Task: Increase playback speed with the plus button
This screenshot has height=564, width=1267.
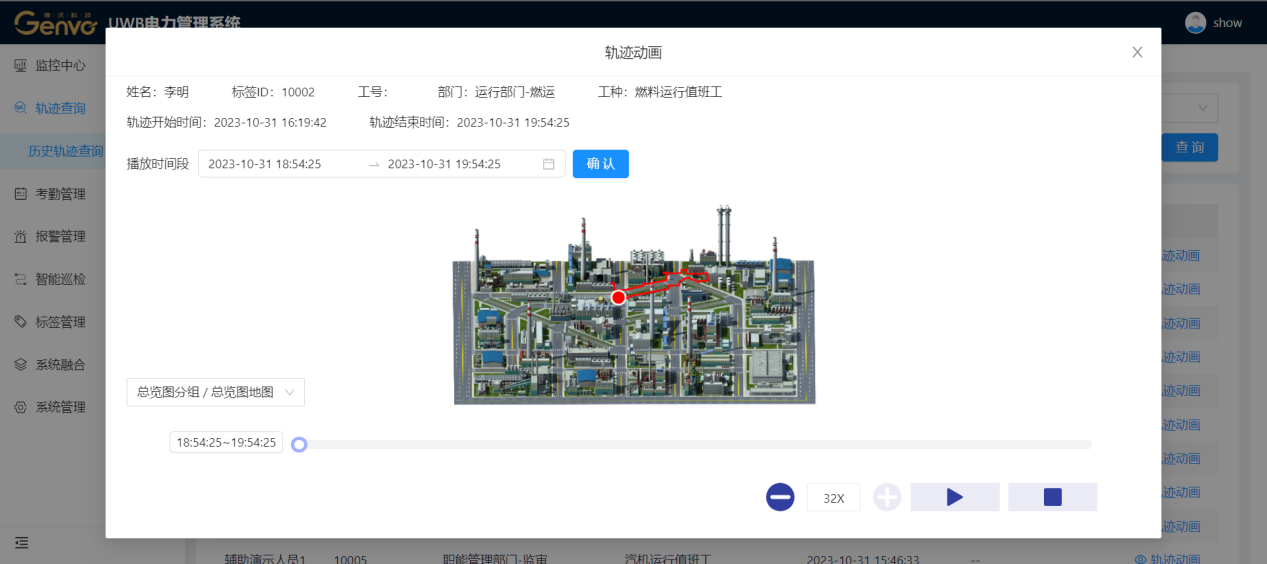Action: (x=887, y=497)
